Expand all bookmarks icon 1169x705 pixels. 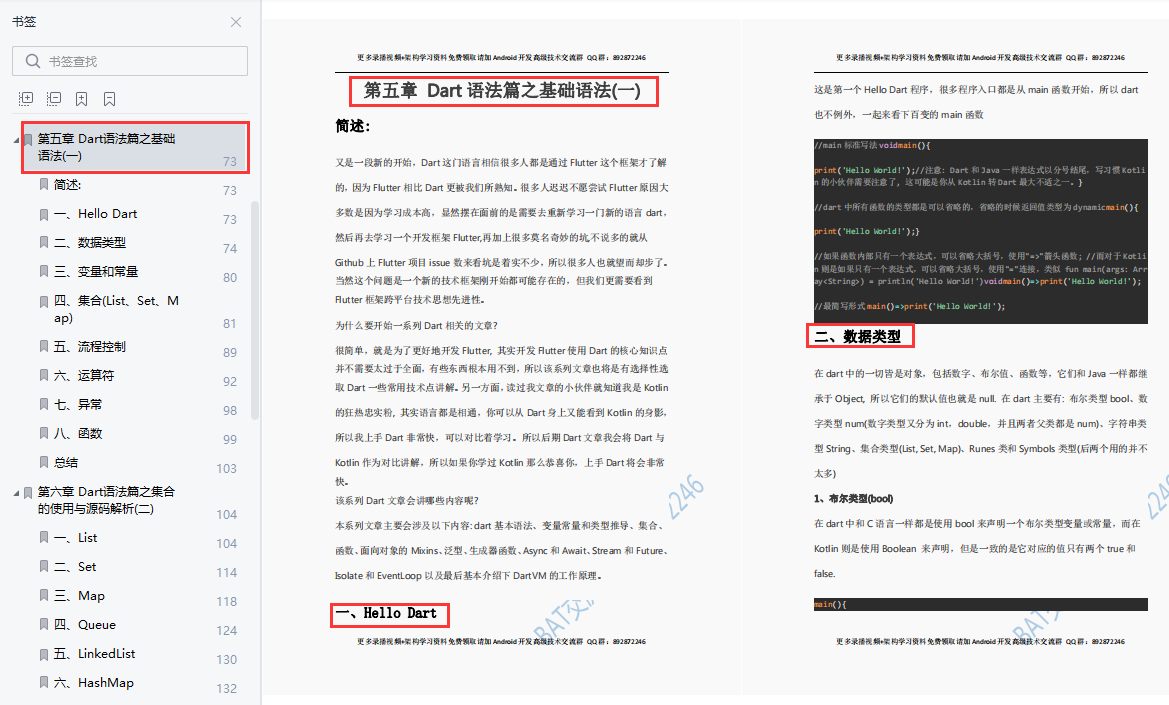tap(26, 98)
